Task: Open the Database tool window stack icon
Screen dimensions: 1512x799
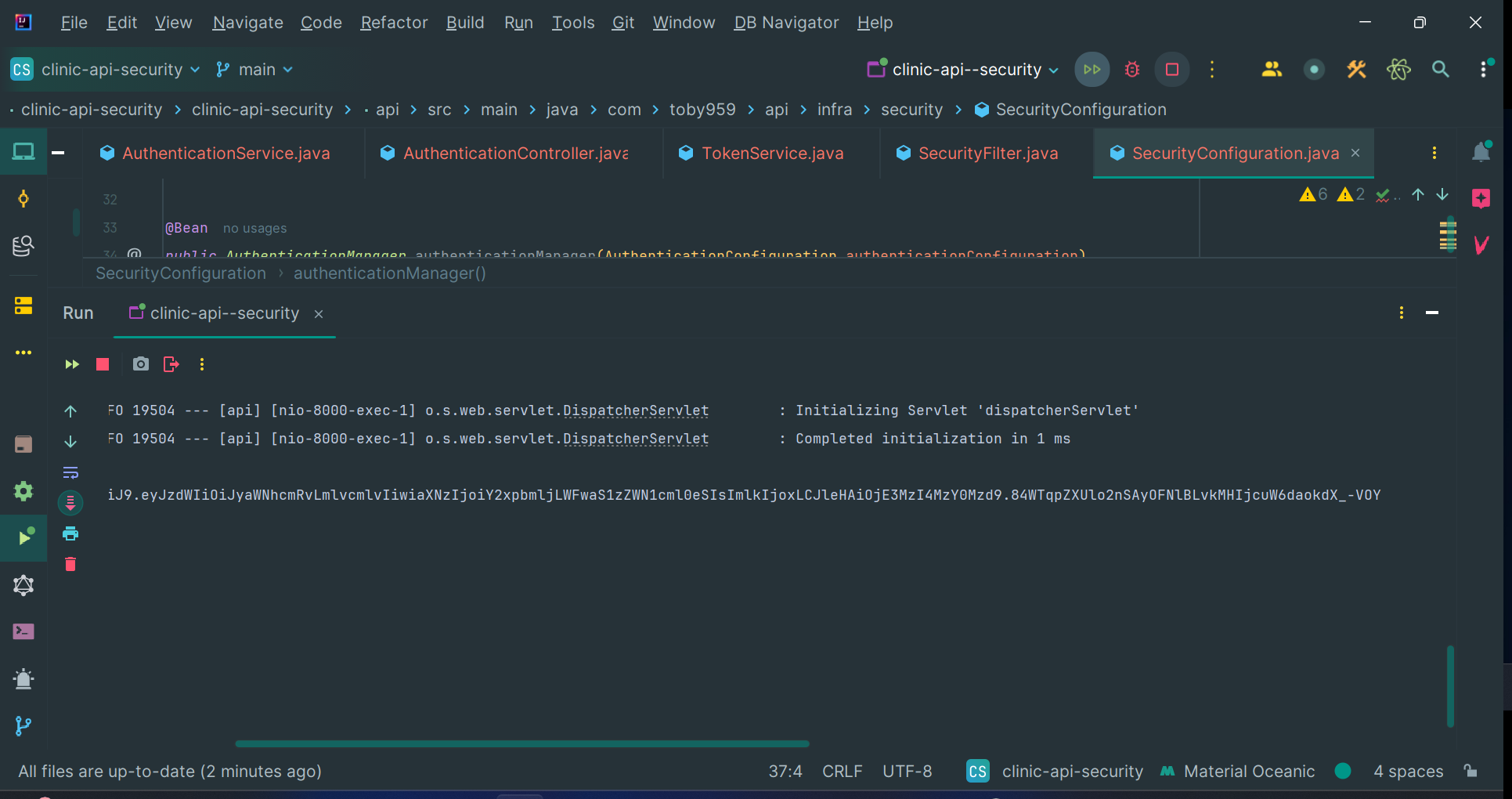Action: [x=23, y=305]
